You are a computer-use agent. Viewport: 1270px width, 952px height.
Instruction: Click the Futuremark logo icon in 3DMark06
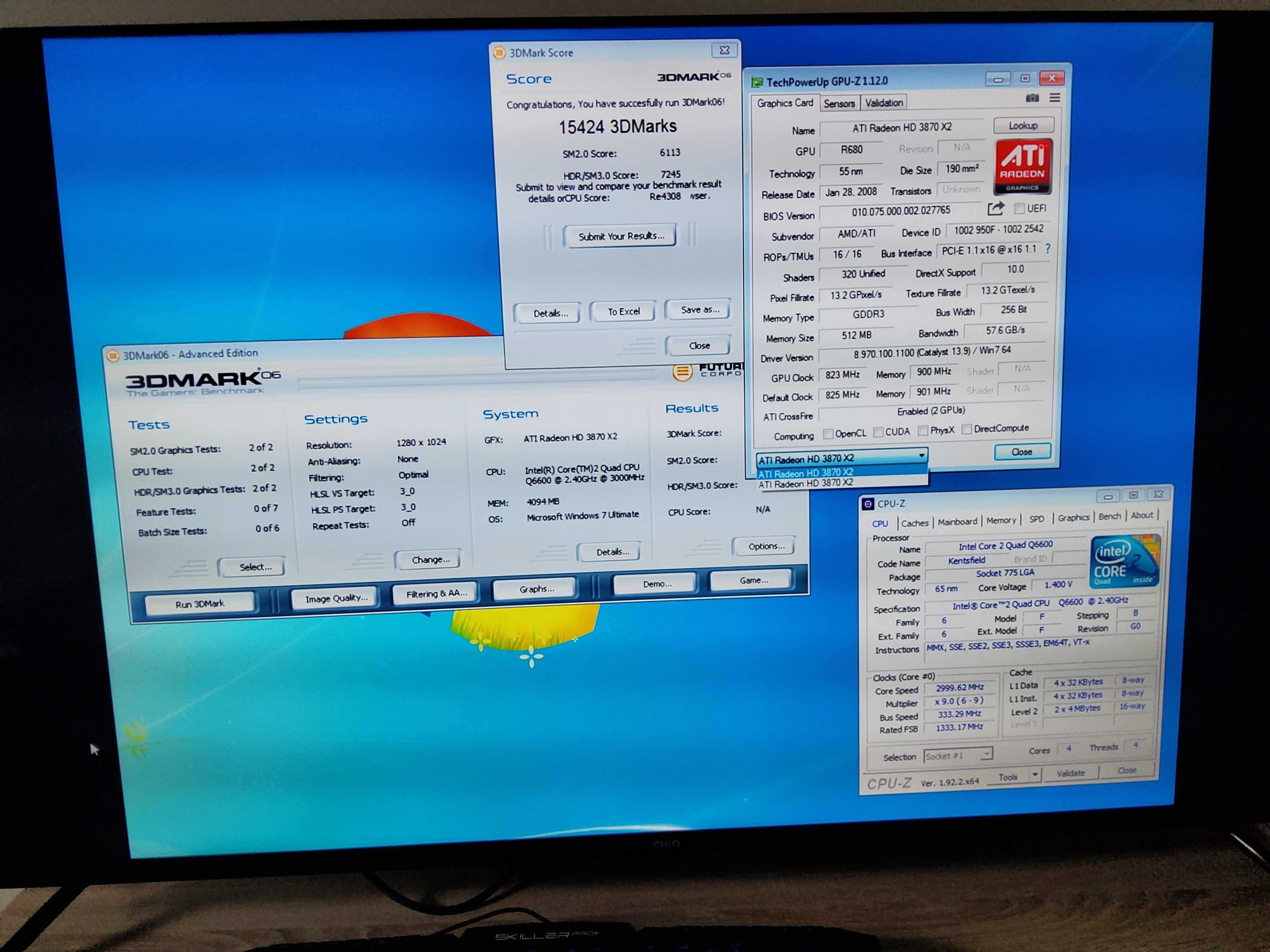click(682, 372)
